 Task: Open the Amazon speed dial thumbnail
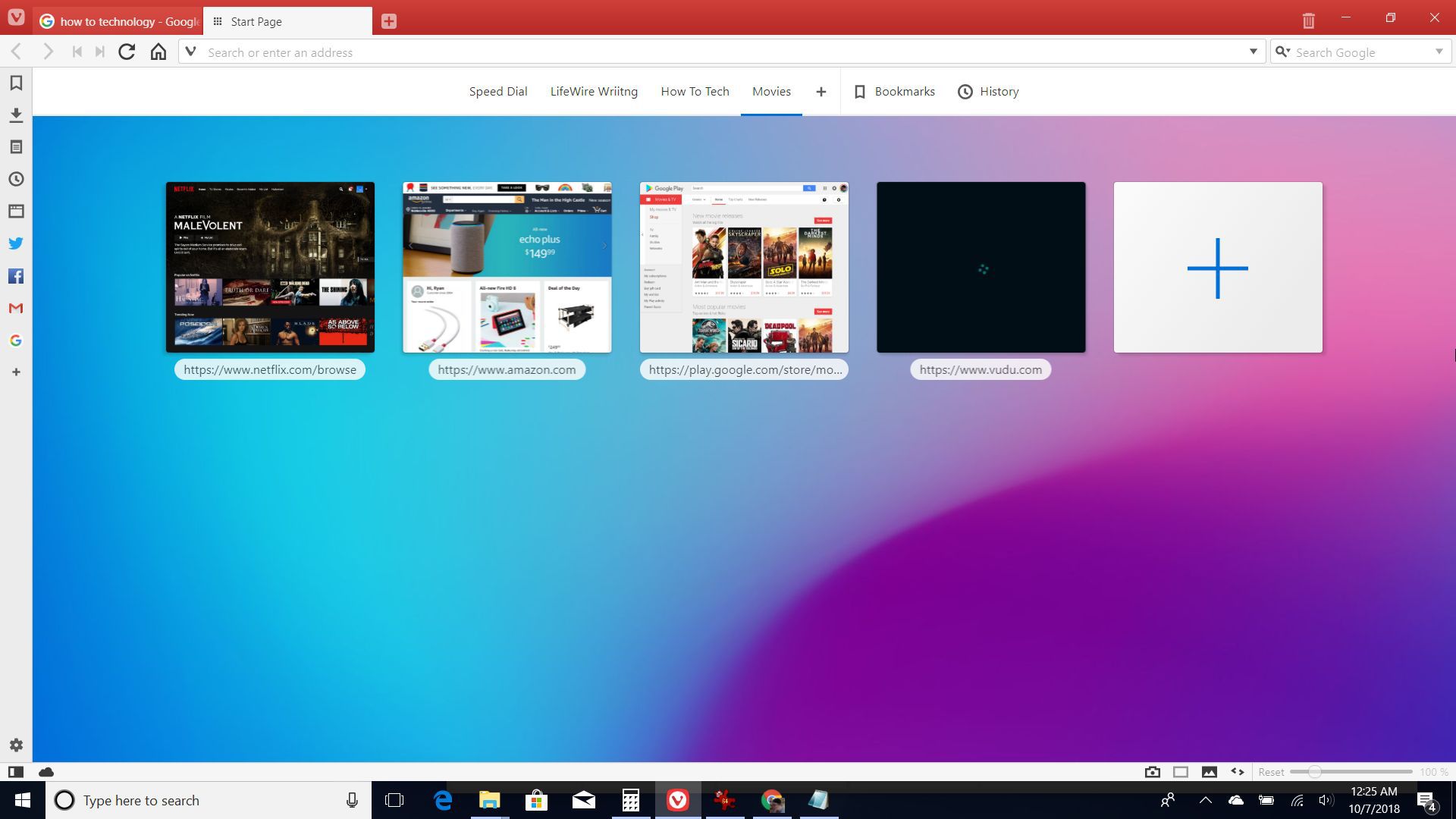507,267
